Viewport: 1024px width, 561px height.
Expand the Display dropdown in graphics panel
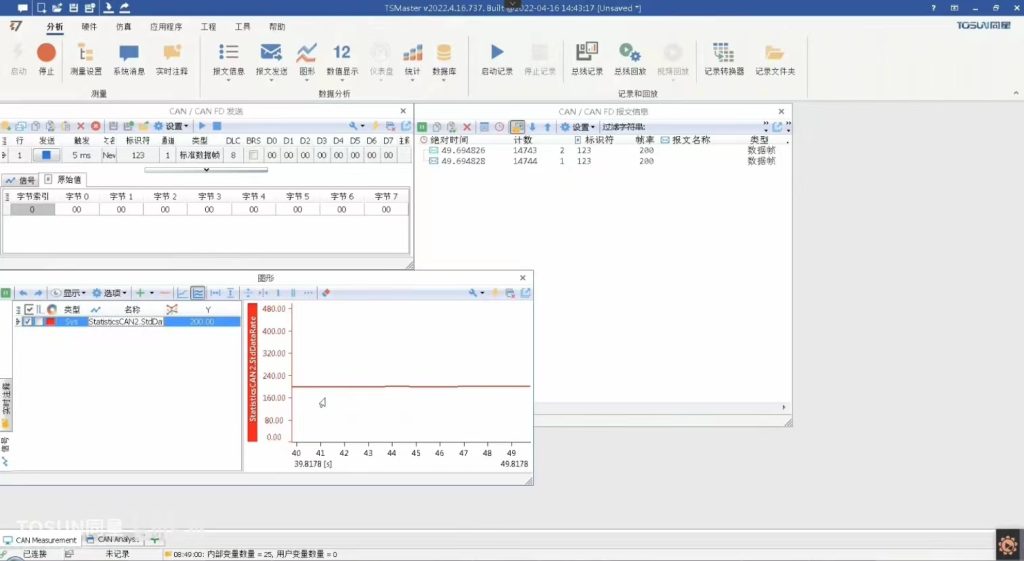pos(68,293)
